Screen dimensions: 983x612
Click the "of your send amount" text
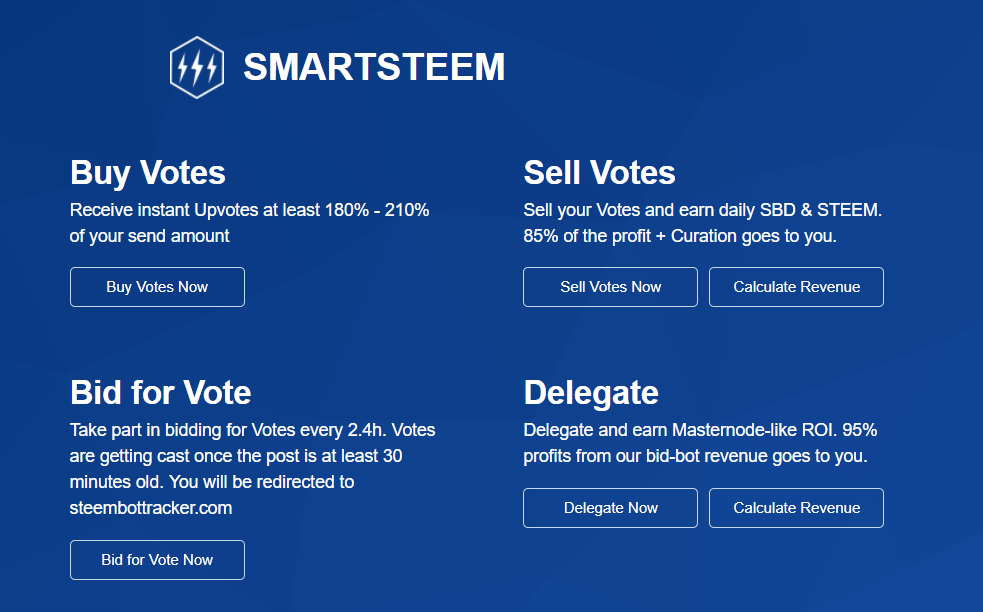[x=150, y=236]
